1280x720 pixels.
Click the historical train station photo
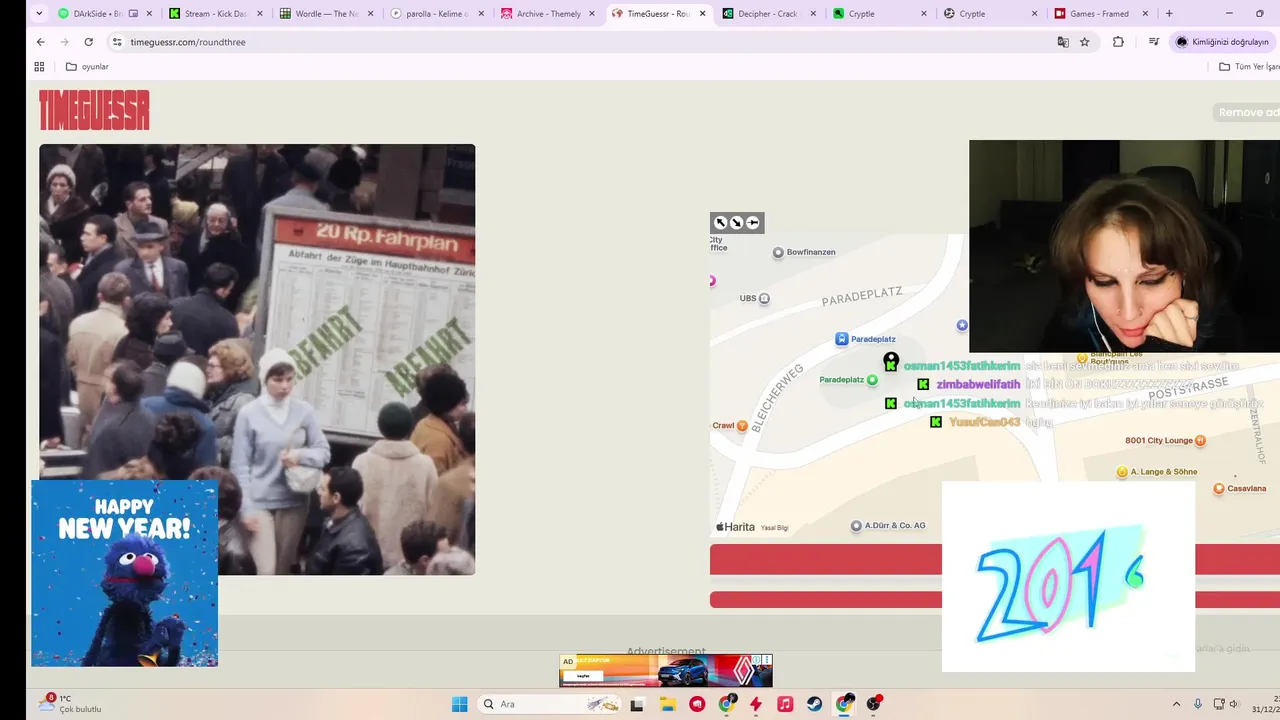coord(257,359)
